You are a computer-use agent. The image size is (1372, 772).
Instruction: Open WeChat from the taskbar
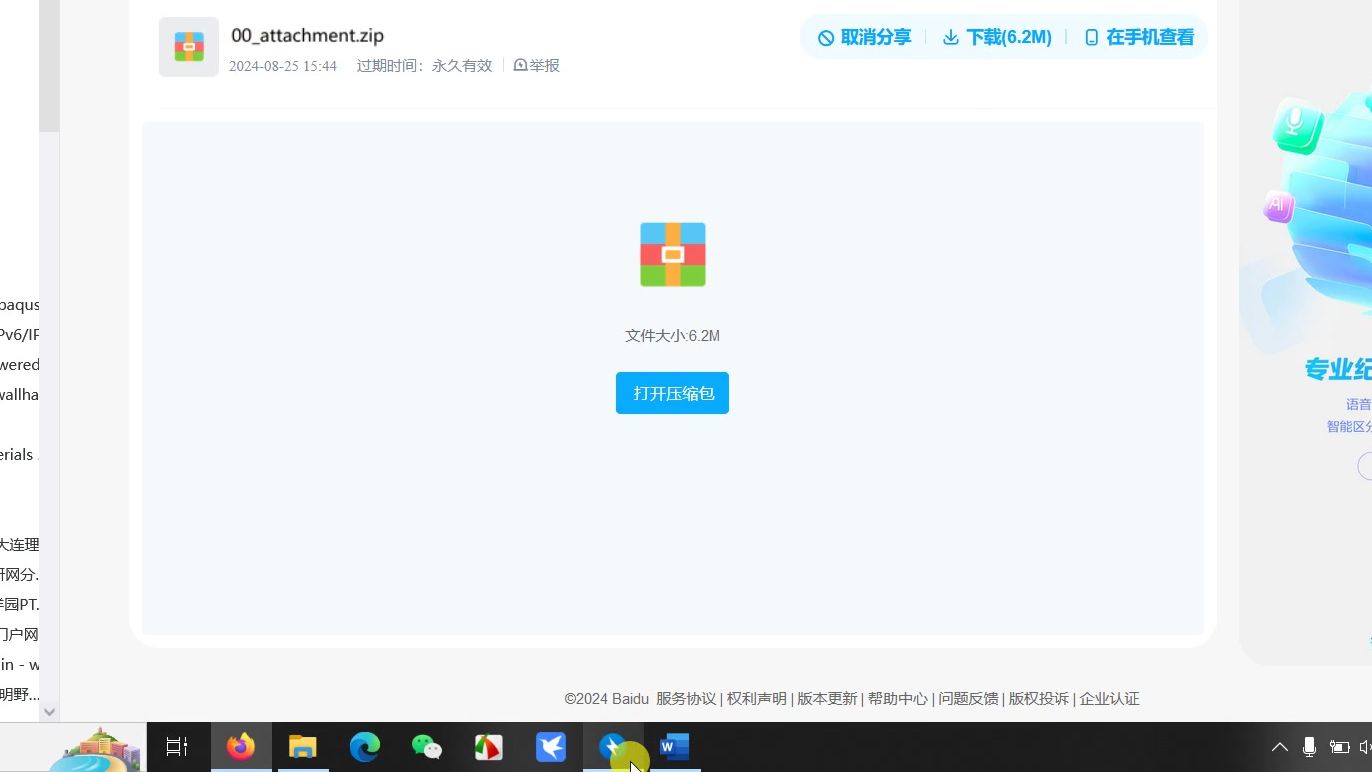427,747
